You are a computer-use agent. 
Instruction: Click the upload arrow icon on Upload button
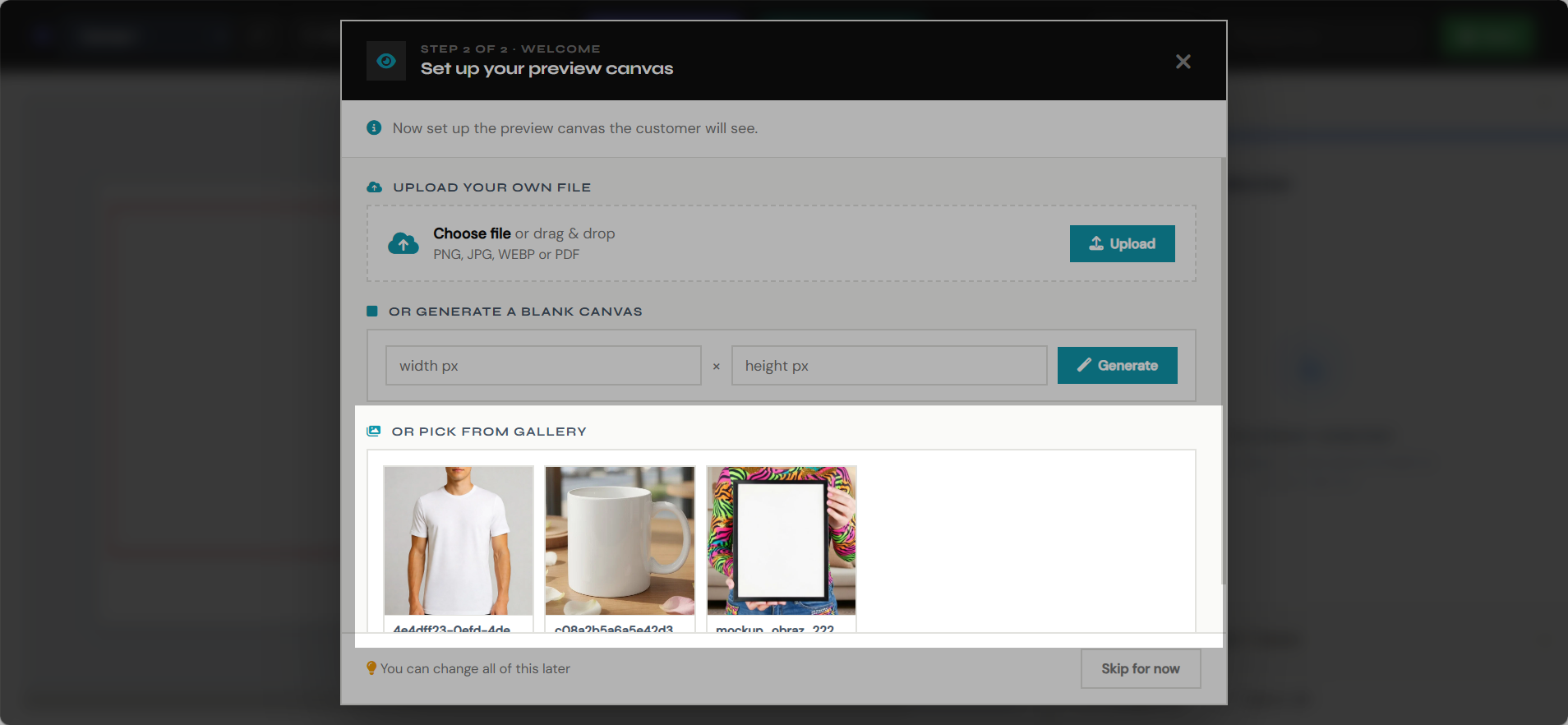1096,243
